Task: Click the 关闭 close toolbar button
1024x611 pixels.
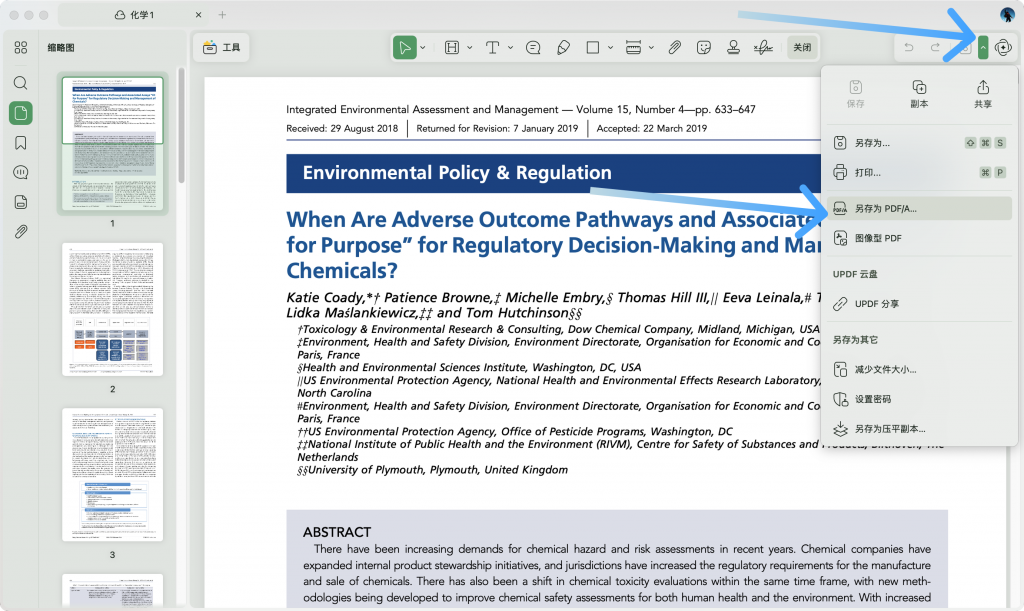Action: pos(802,48)
